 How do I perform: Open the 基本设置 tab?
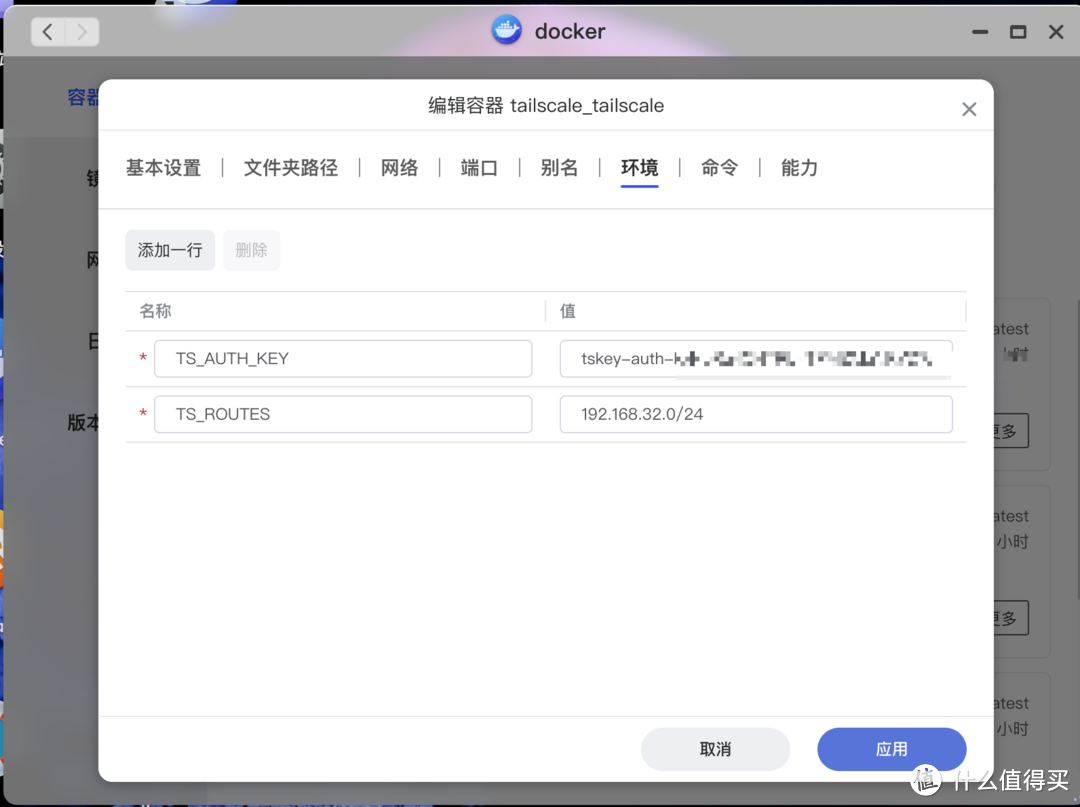coord(163,167)
